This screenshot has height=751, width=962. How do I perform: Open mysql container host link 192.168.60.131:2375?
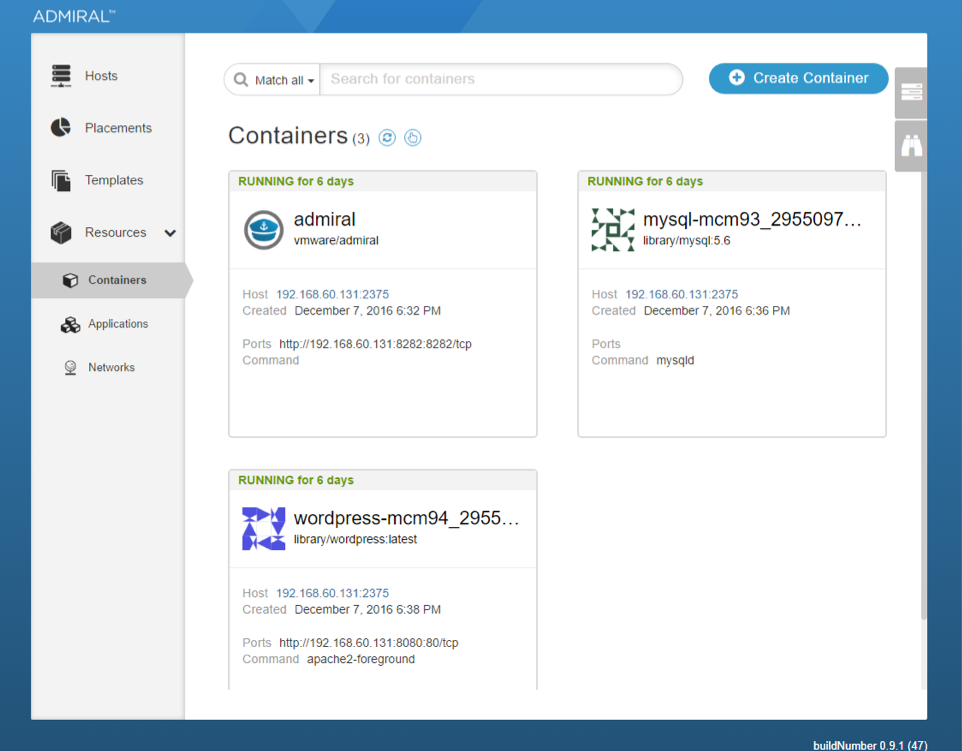click(x=682, y=295)
